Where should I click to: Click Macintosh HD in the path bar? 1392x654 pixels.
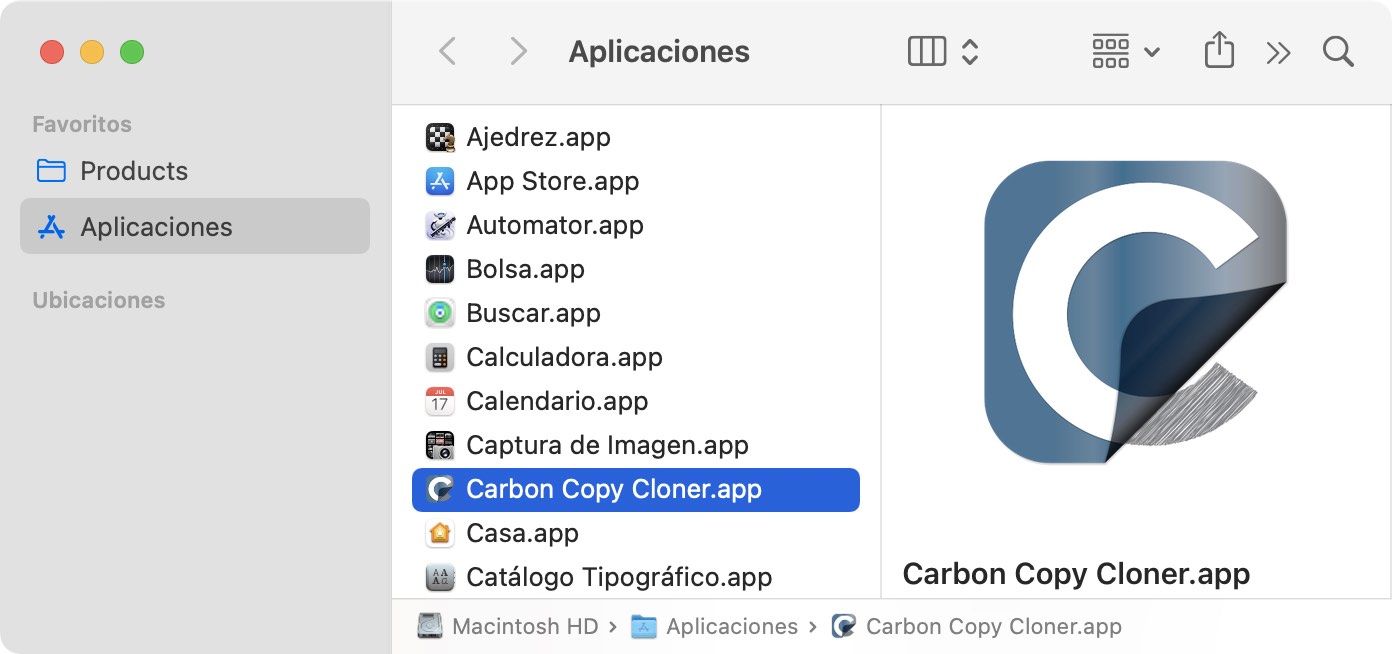525,626
